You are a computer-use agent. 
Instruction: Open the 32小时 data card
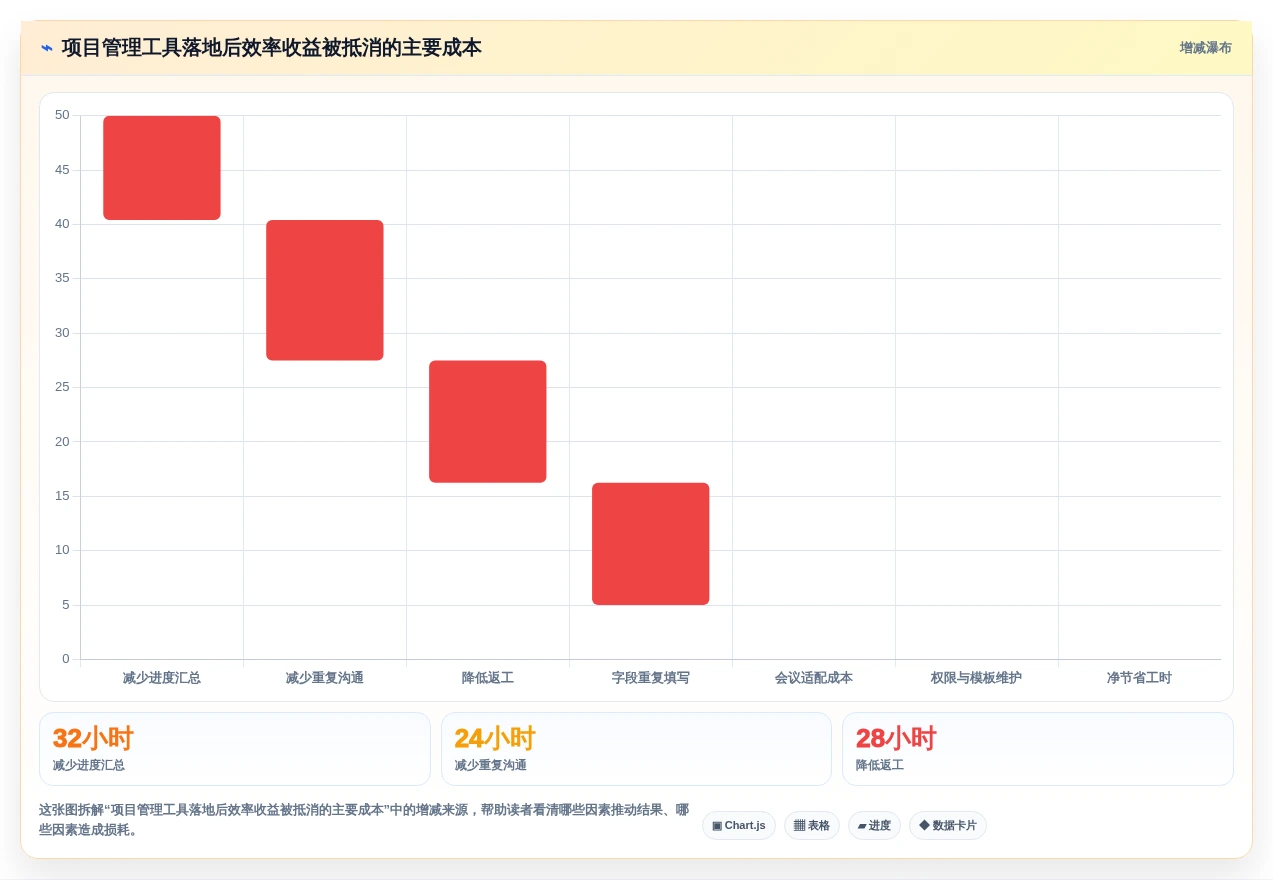click(235, 749)
